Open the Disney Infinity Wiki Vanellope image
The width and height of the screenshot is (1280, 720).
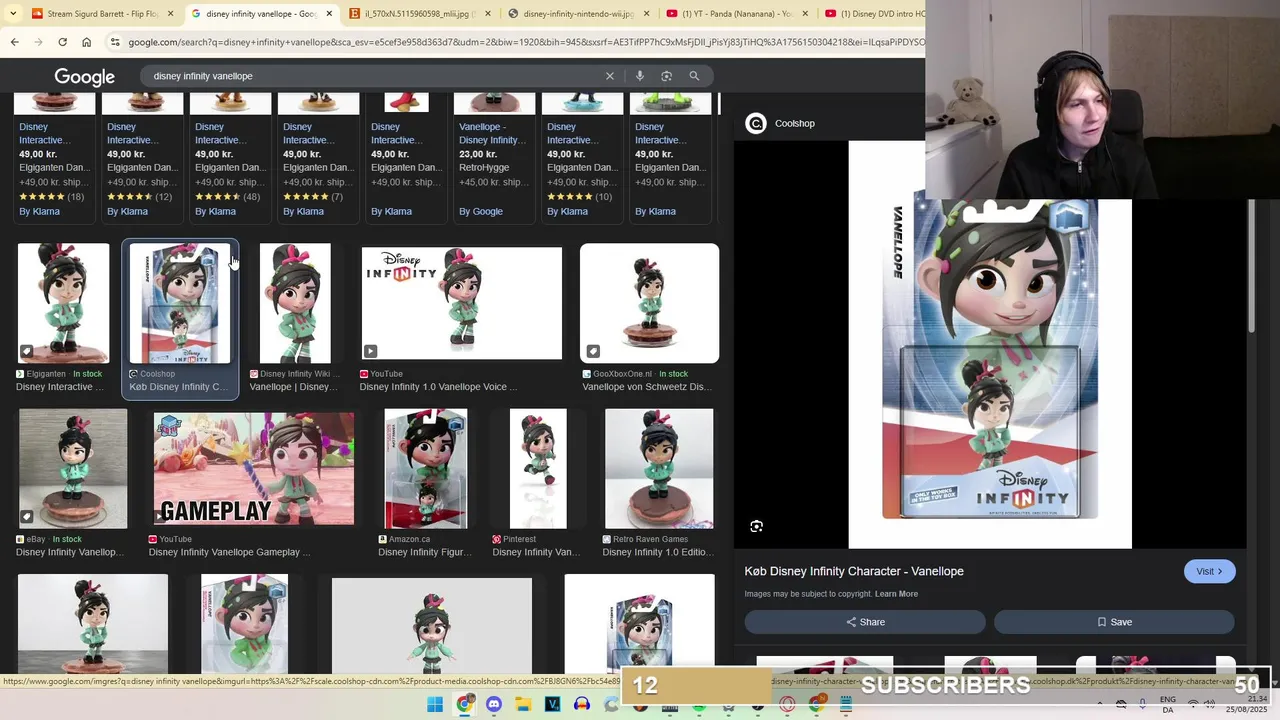(295, 303)
